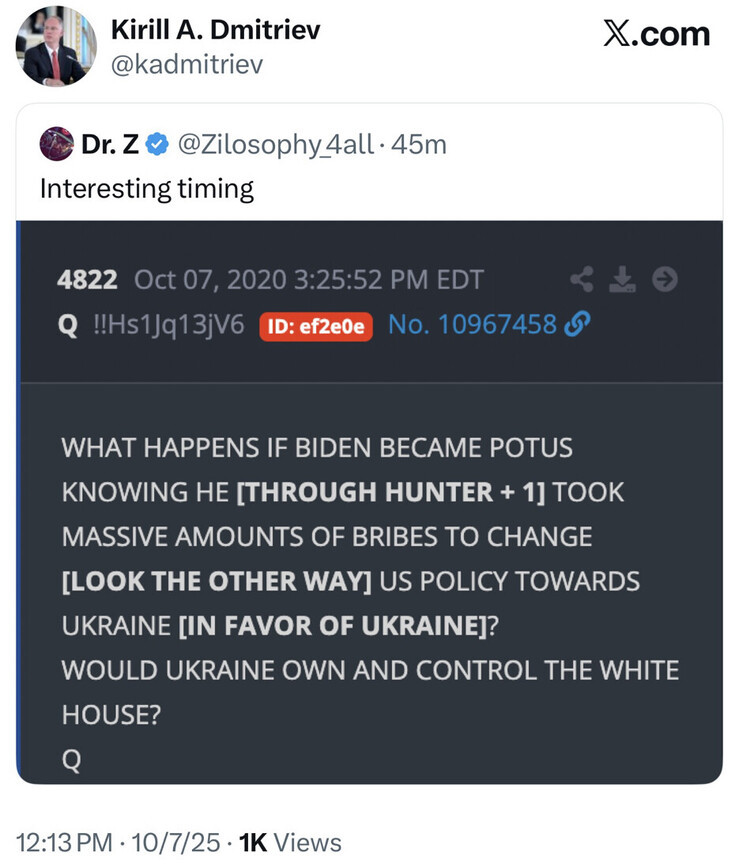Click Dr. Z's blue verified badge
Viewport: 739px width, 867px height.
point(157,145)
